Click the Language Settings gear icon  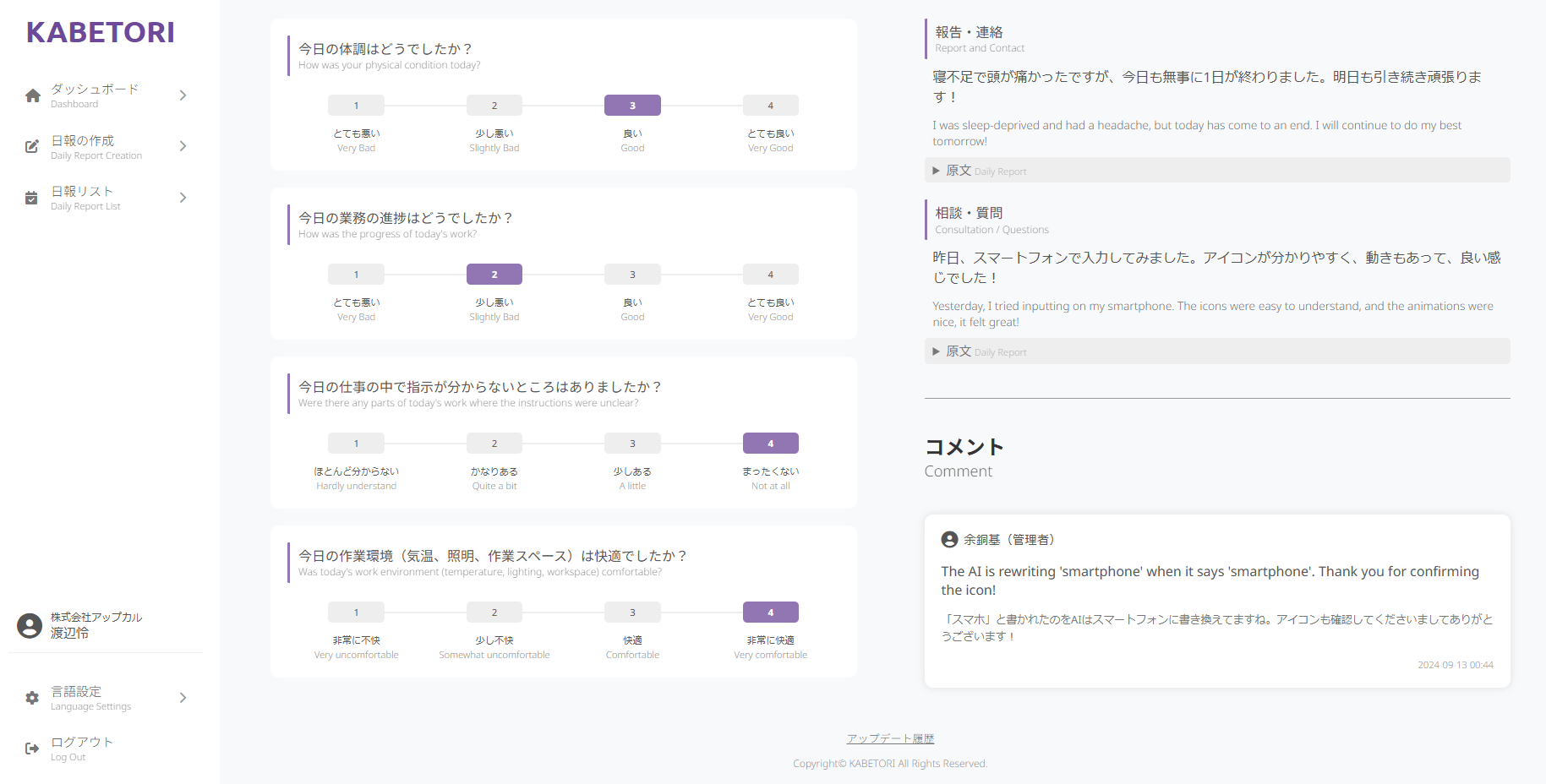(x=31, y=697)
